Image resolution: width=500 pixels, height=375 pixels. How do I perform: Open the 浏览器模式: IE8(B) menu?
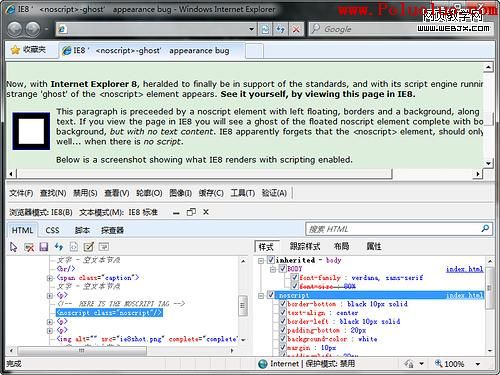coord(41,212)
